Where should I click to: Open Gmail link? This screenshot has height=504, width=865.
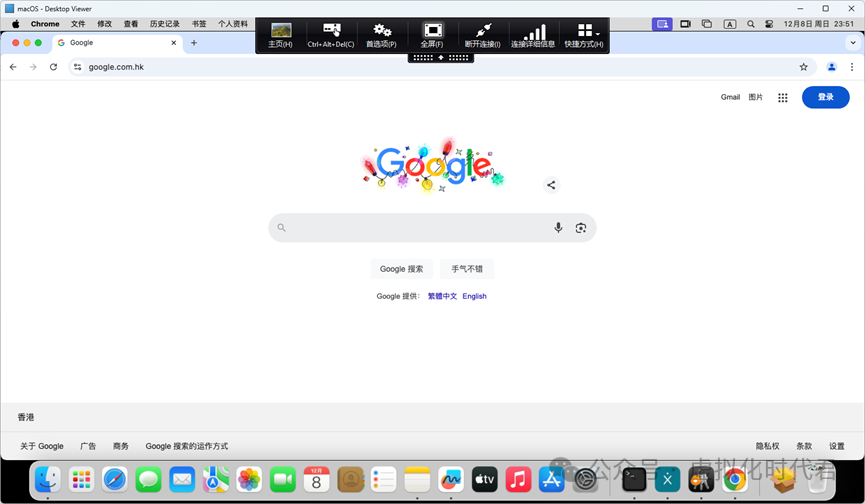click(730, 97)
